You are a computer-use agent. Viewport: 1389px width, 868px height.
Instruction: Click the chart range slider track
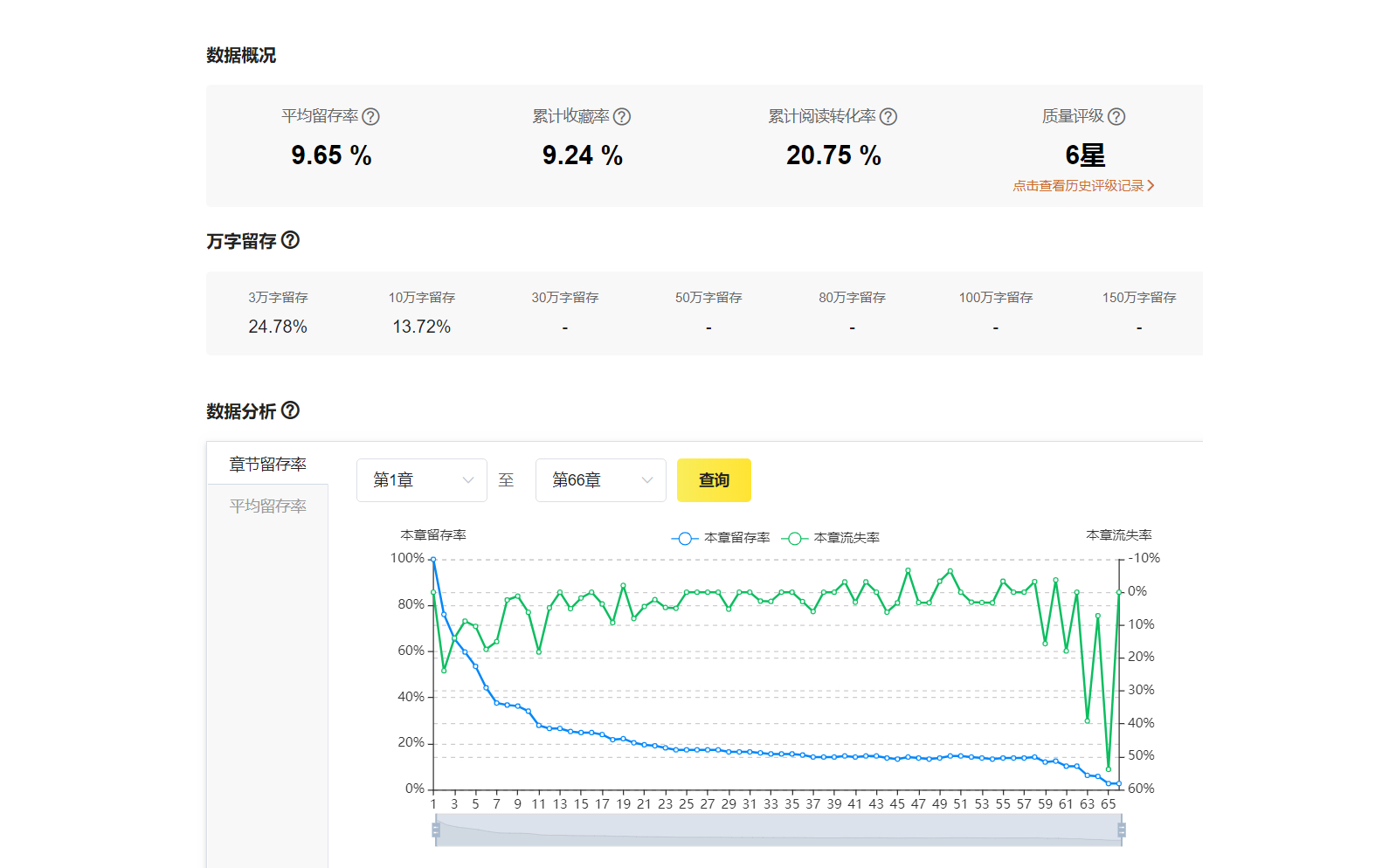click(x=778, y=830)
